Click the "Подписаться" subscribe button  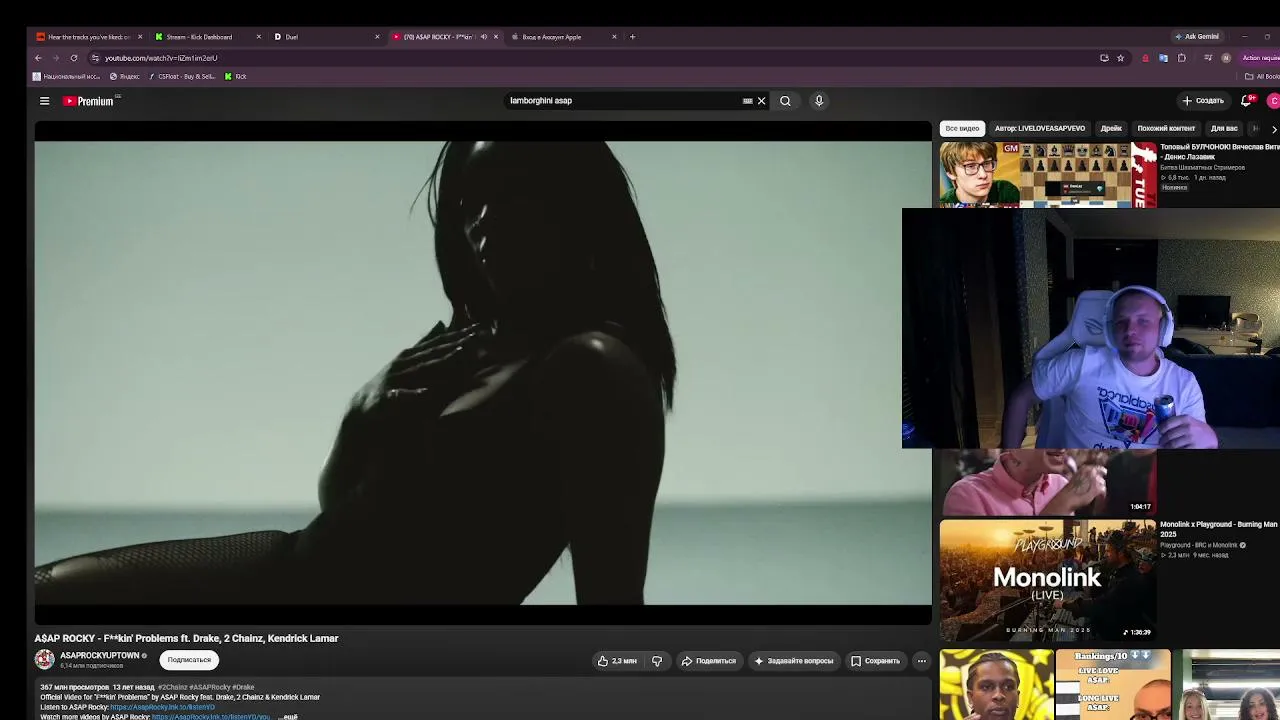pos(189,660)
